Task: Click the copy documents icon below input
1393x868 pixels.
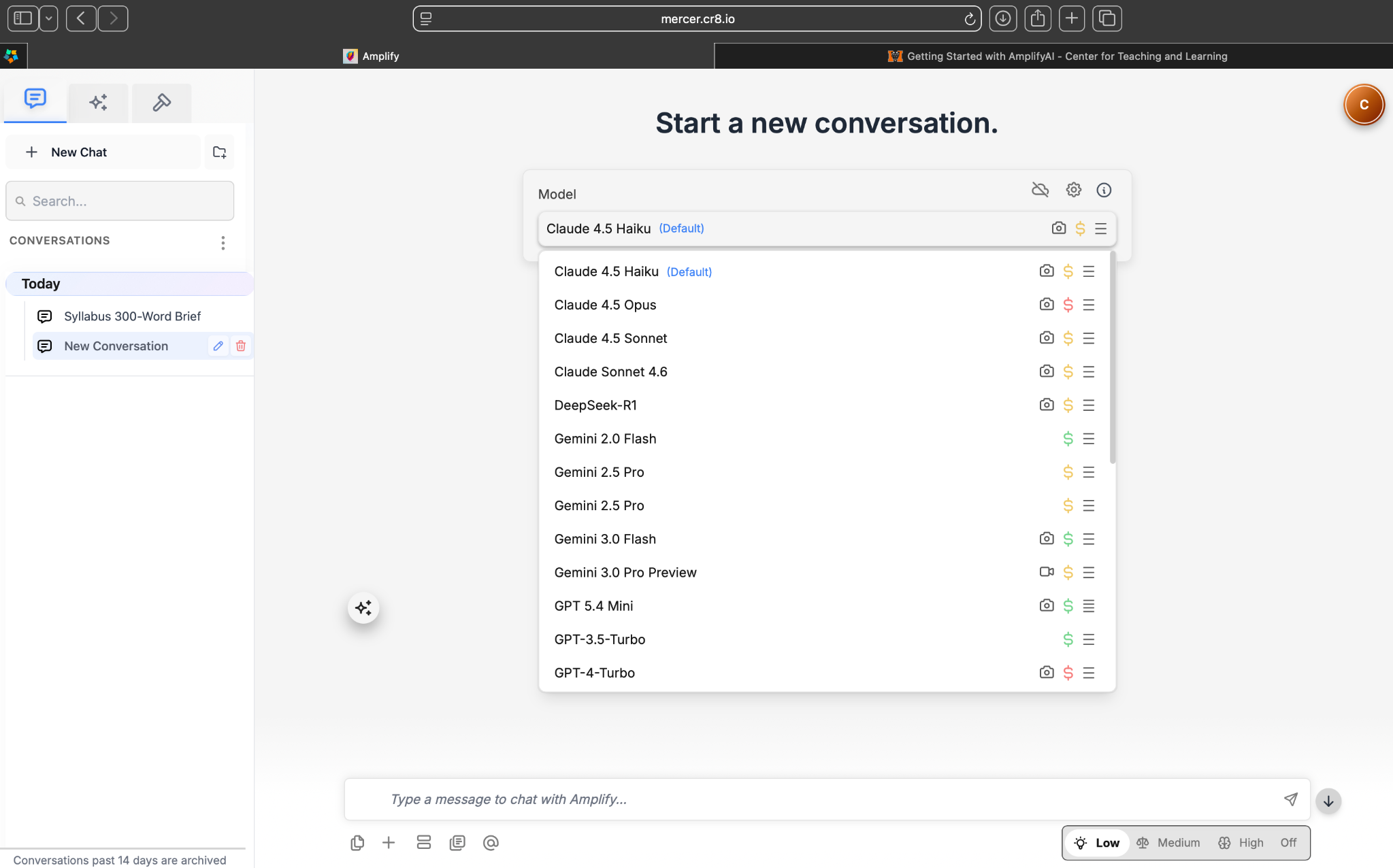Action: coord(357,843)
